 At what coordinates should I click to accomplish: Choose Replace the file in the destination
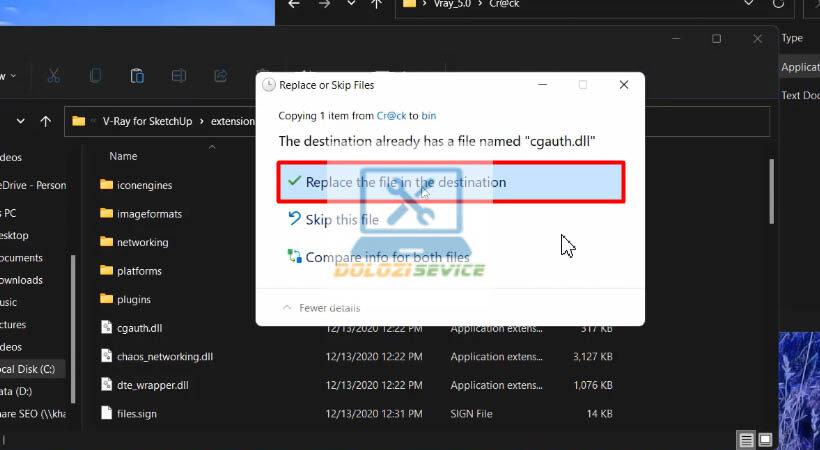[405, 182]
